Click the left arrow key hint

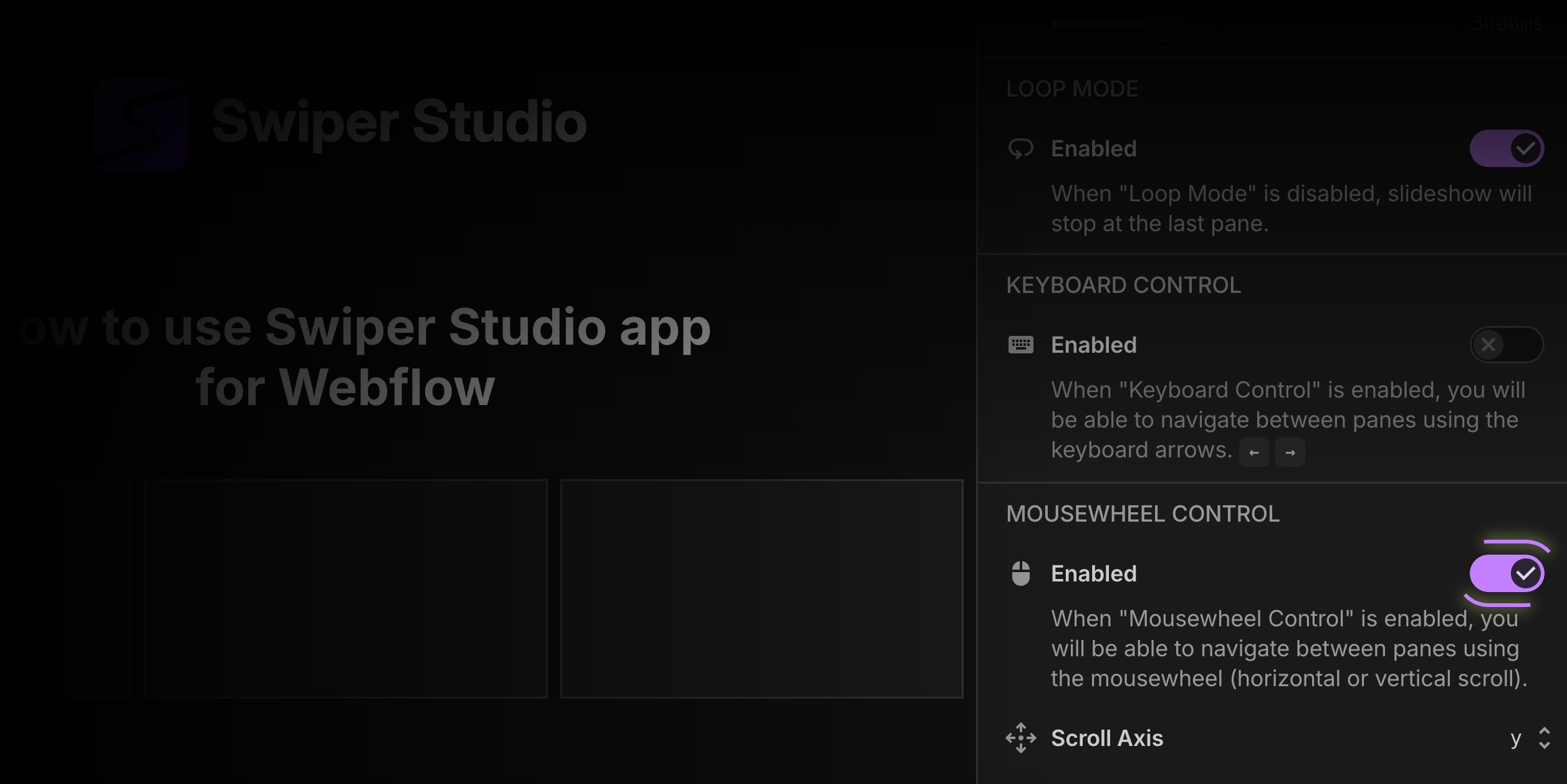coord(1254,452)
